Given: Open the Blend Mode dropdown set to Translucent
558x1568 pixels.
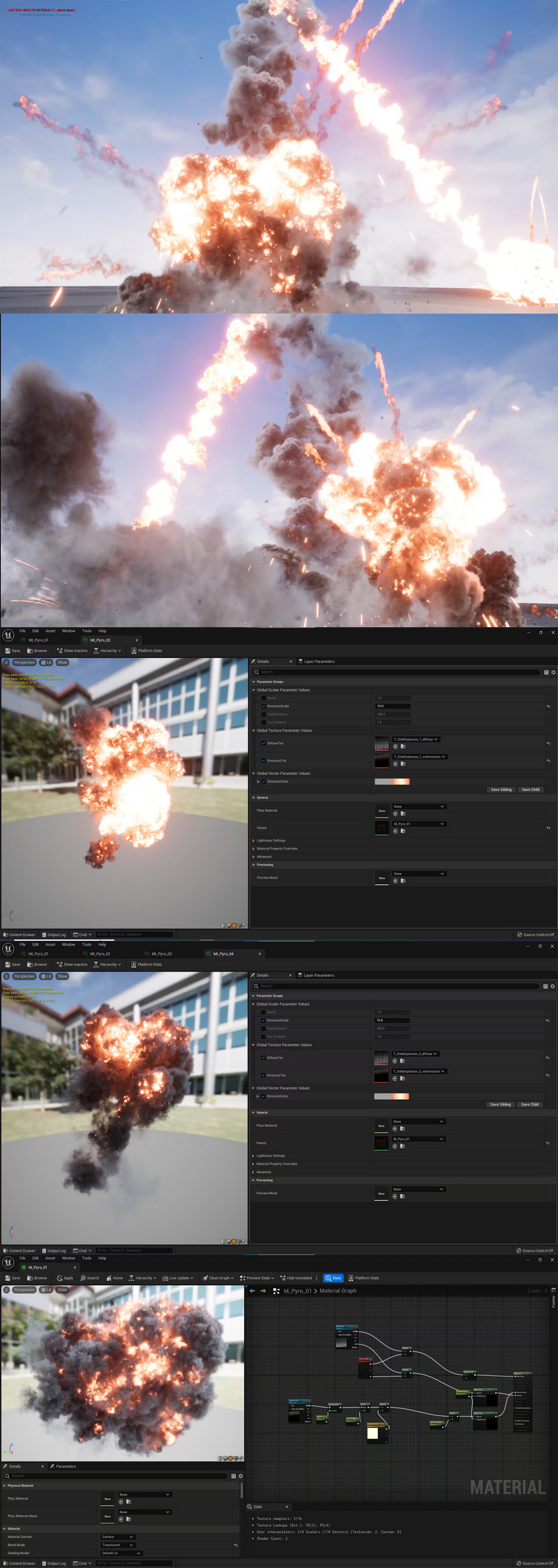Looking at the screenshot, I should point(117,1545).
